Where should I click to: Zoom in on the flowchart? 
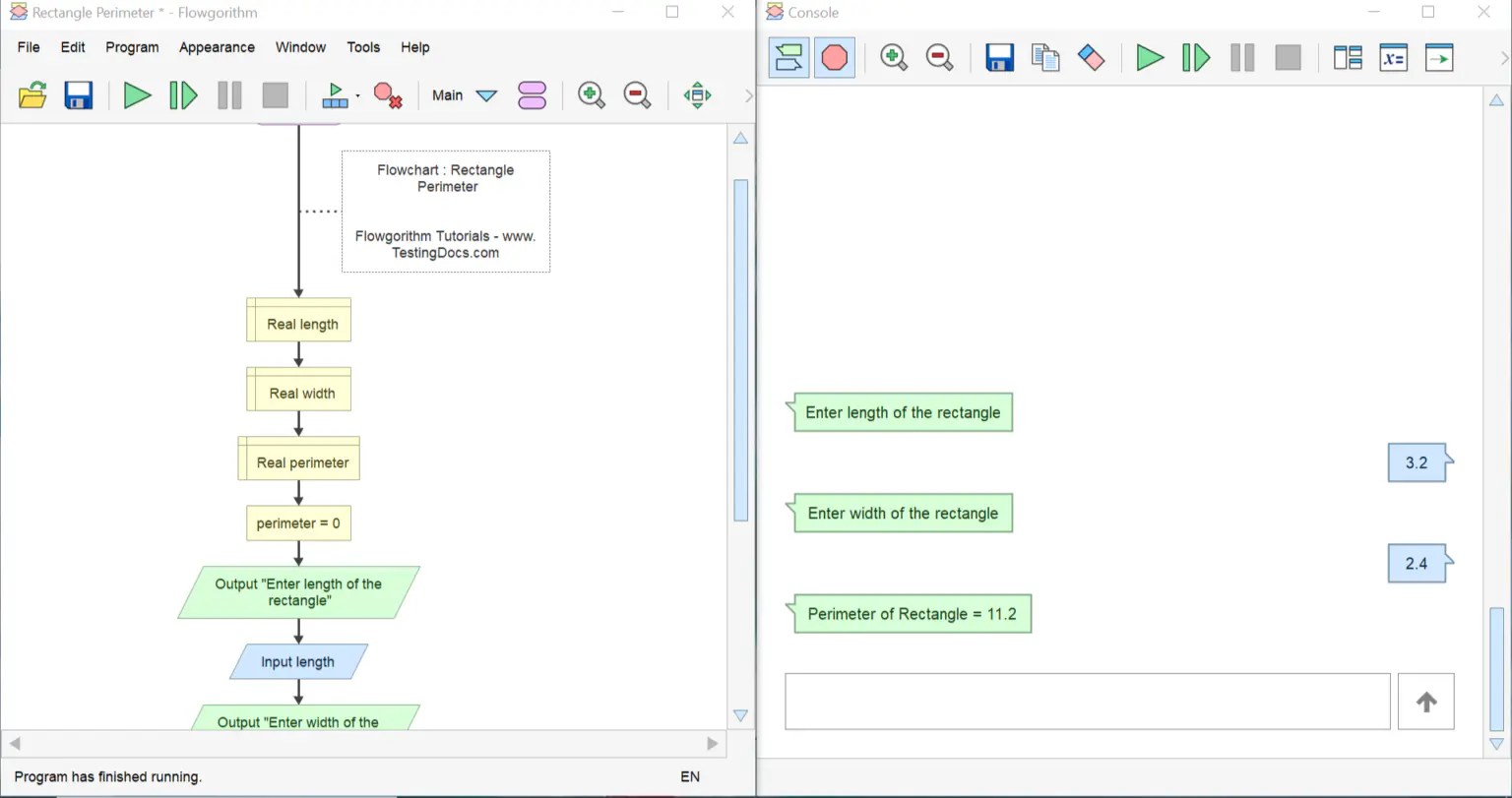coord(591,95)
